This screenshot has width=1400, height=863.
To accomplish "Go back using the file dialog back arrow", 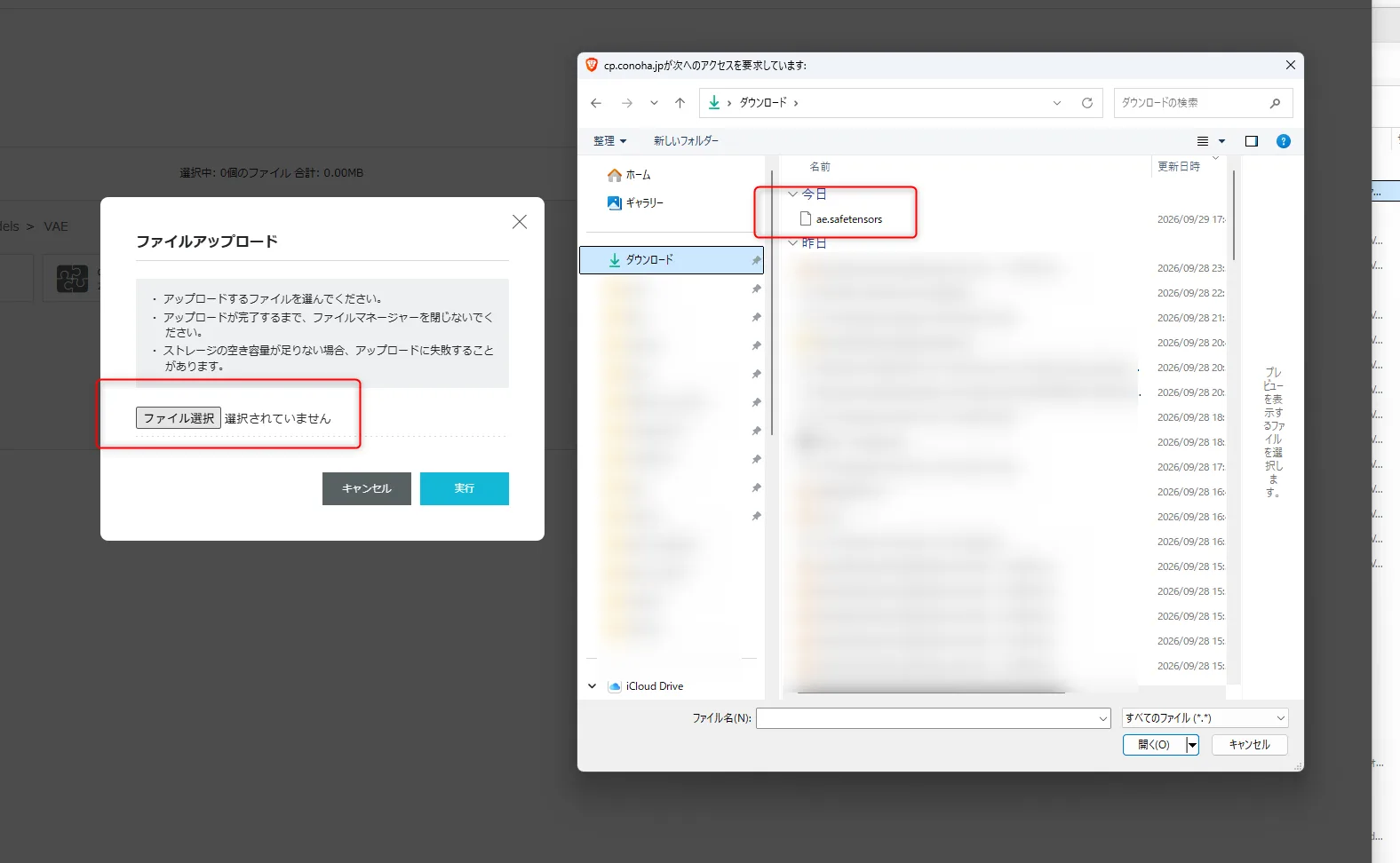I will (596, 103).
